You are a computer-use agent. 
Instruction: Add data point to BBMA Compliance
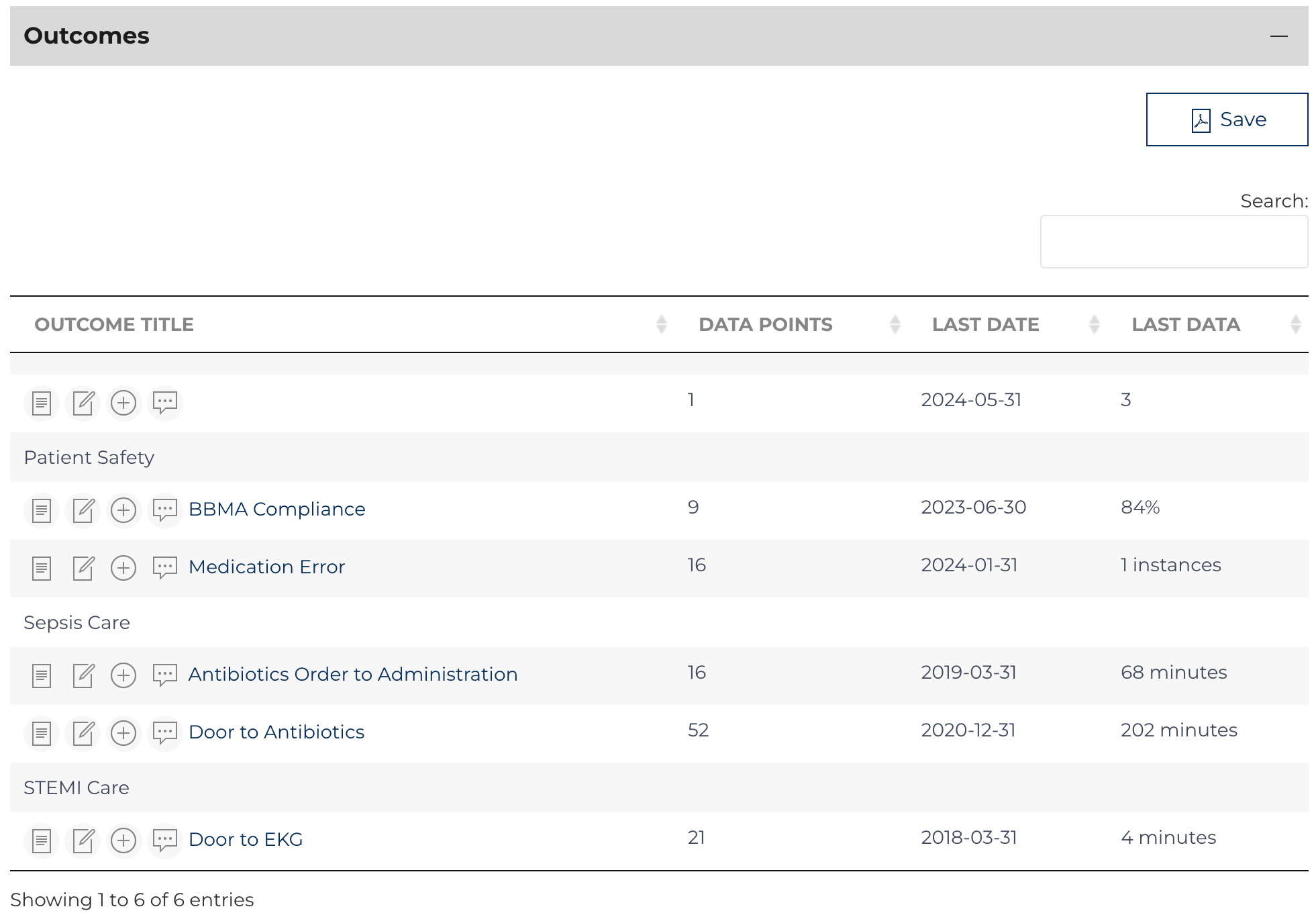[x=123, y=511]
